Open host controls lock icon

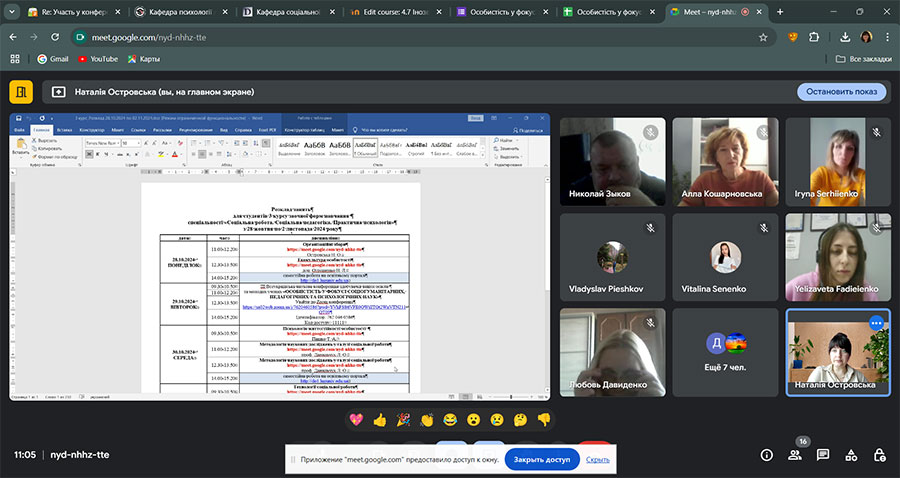click(879, 454)
